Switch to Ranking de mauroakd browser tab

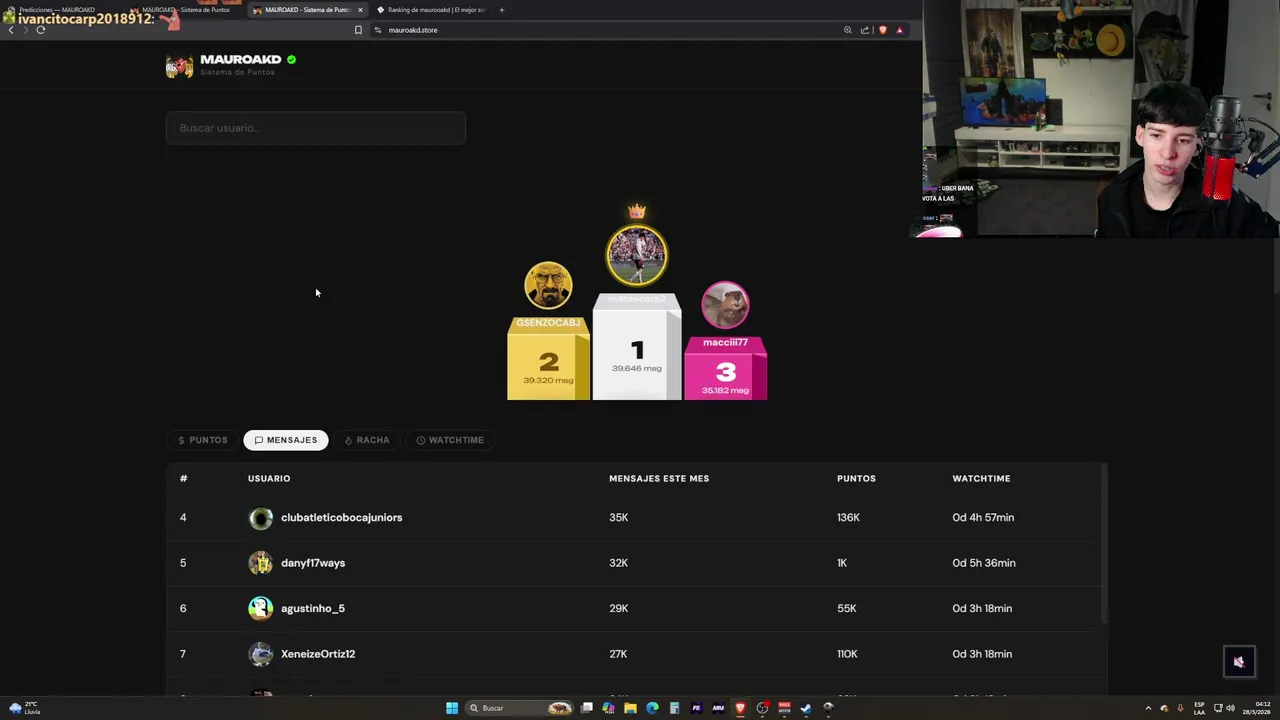(x=432, y=10)
